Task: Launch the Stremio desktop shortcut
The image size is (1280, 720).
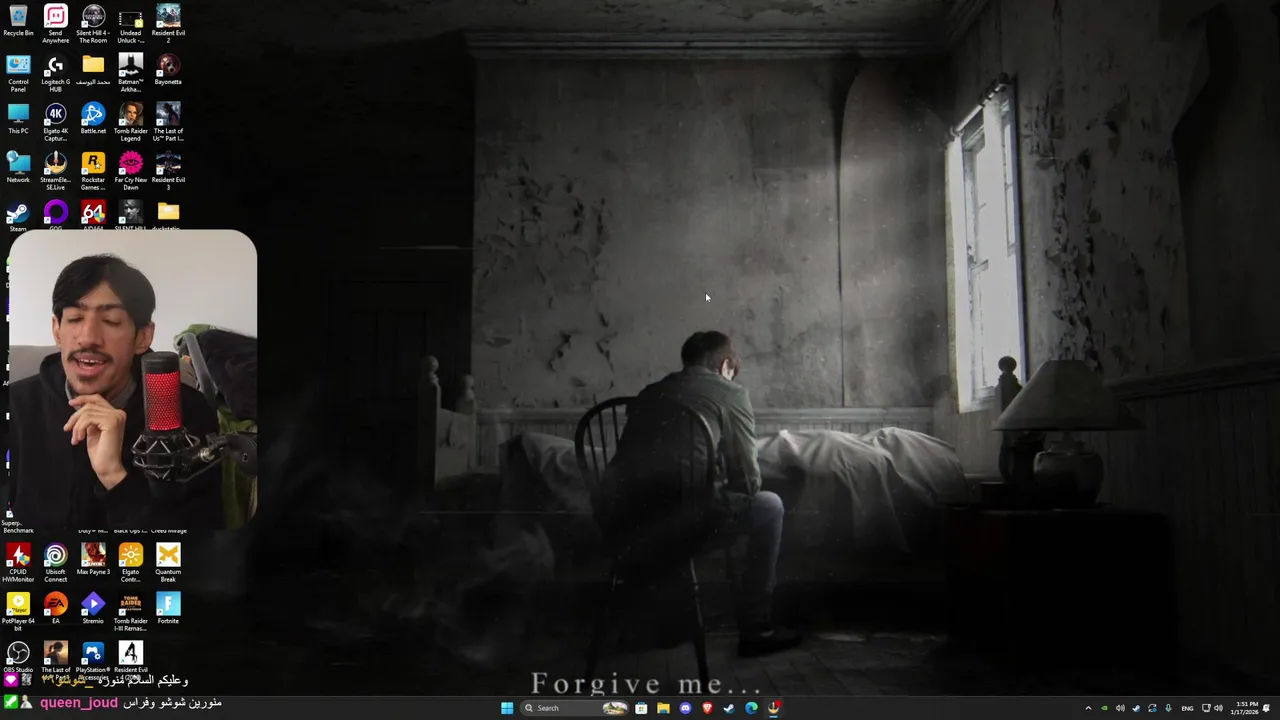Action: pyautogui.click(x=93, y=609)
